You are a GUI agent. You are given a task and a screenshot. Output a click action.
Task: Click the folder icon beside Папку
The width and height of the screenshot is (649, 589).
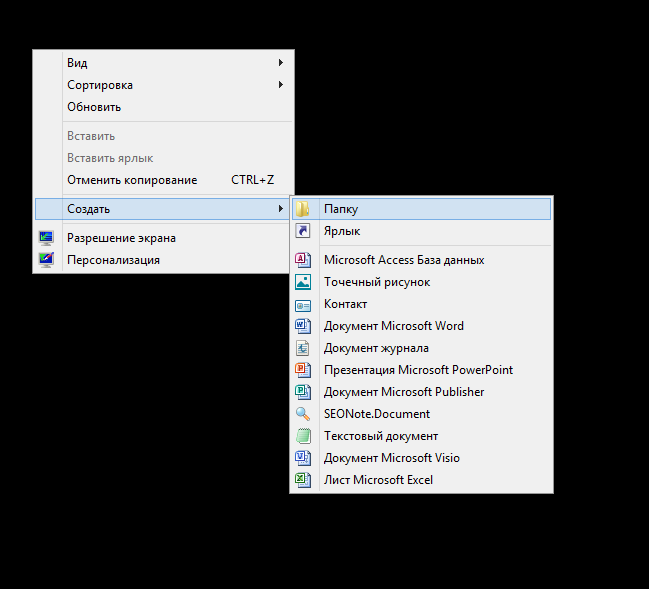tap(303, 209)
